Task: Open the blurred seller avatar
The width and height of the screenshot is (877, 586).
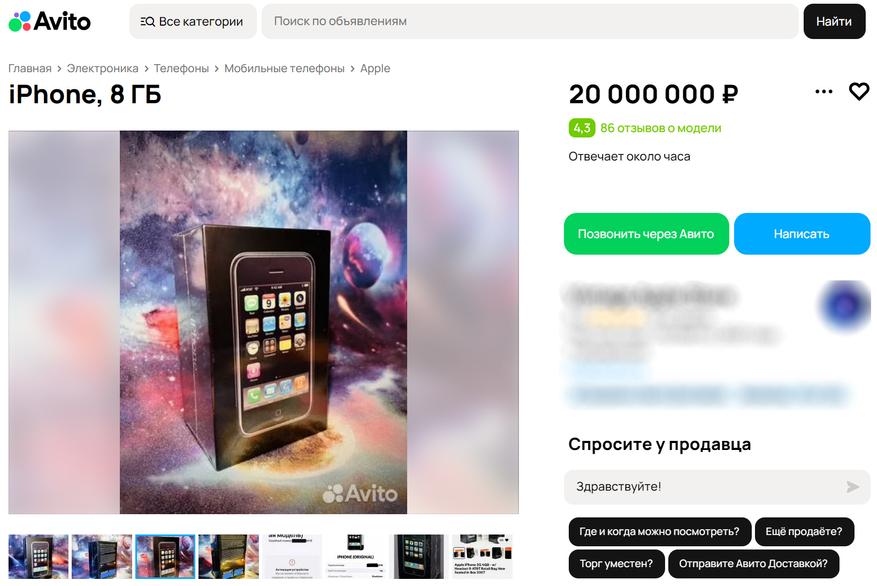Action: 845,305
